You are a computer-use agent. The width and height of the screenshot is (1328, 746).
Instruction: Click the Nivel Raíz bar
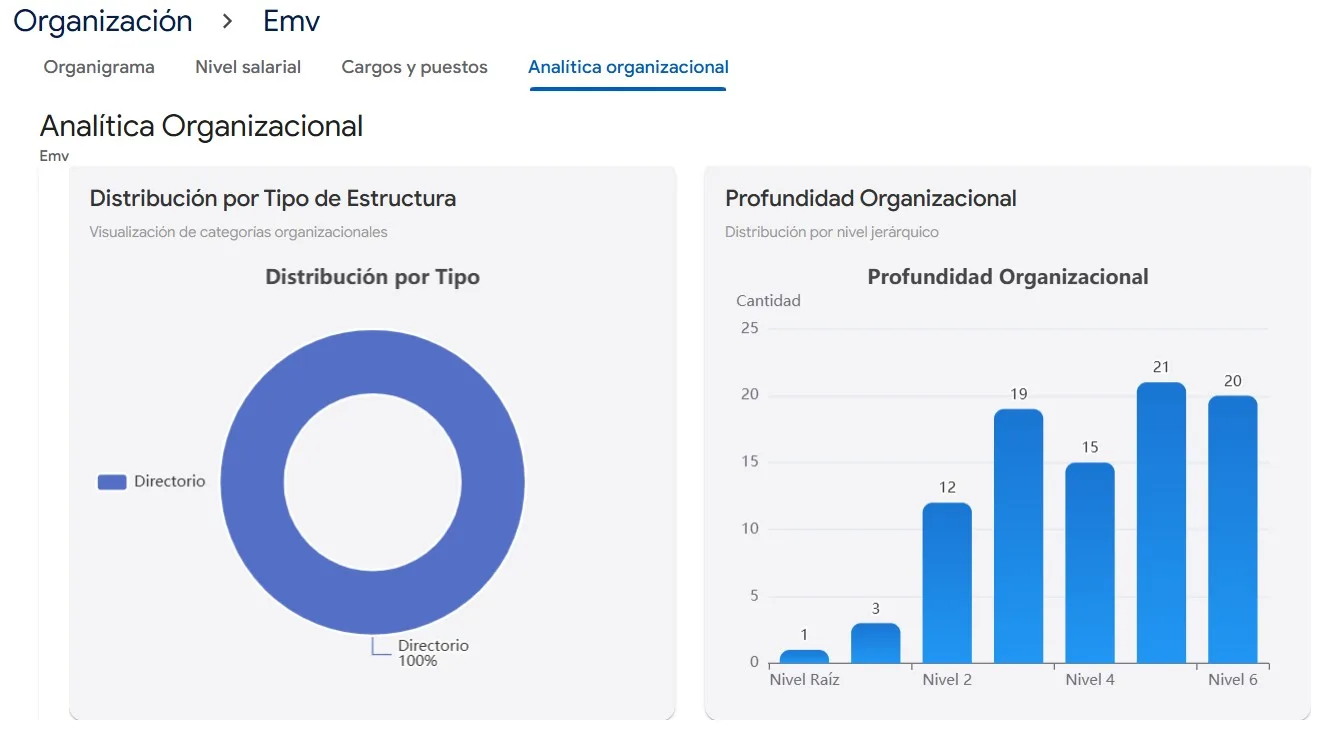804,656
